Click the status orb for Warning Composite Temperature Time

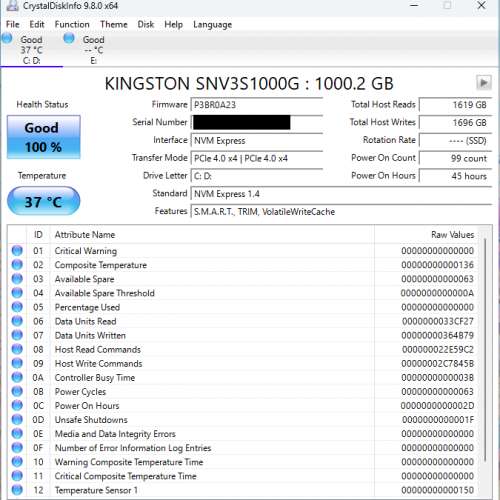(x=17, y=461)
